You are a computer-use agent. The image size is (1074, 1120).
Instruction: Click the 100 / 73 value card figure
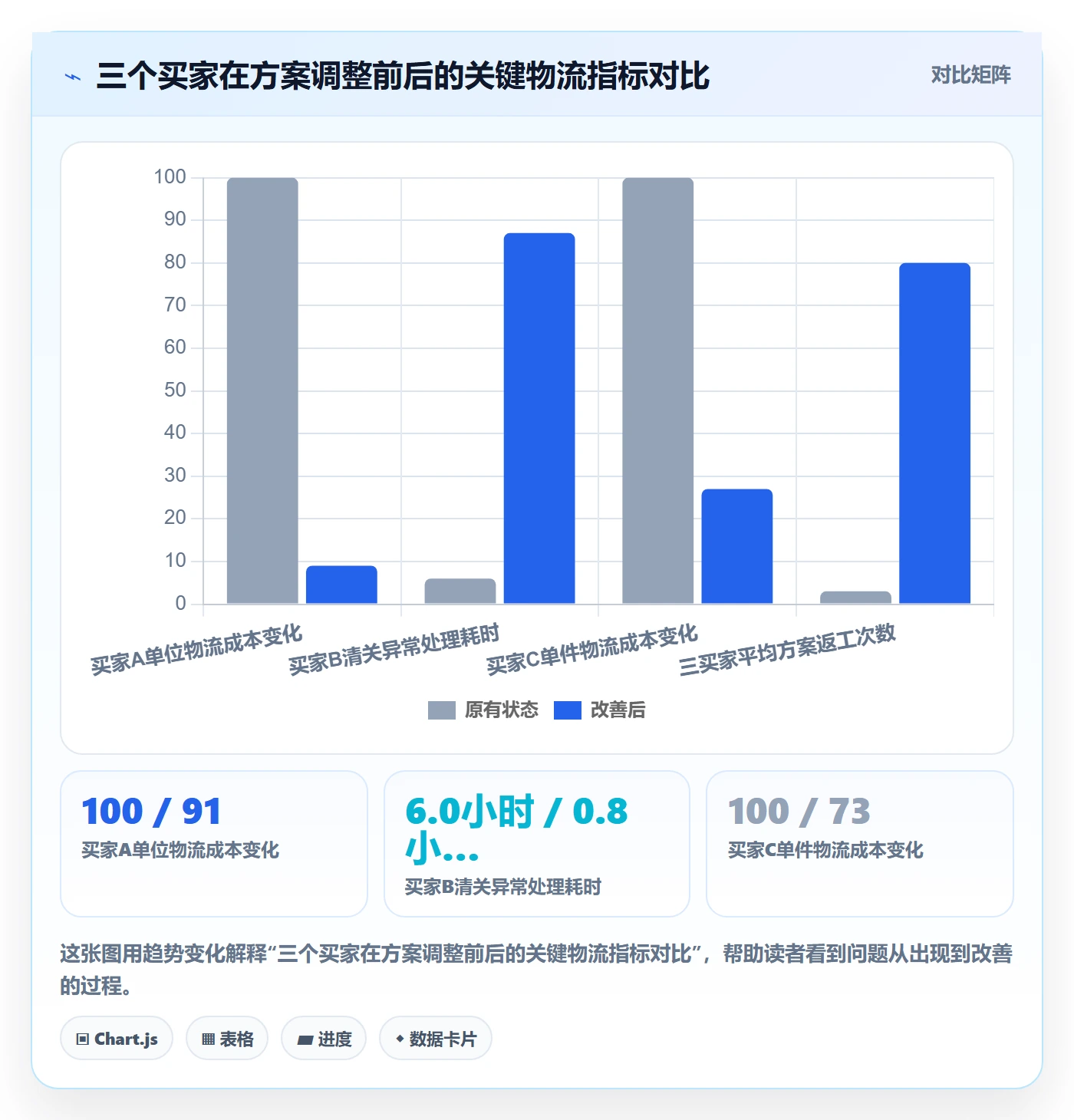799,812
